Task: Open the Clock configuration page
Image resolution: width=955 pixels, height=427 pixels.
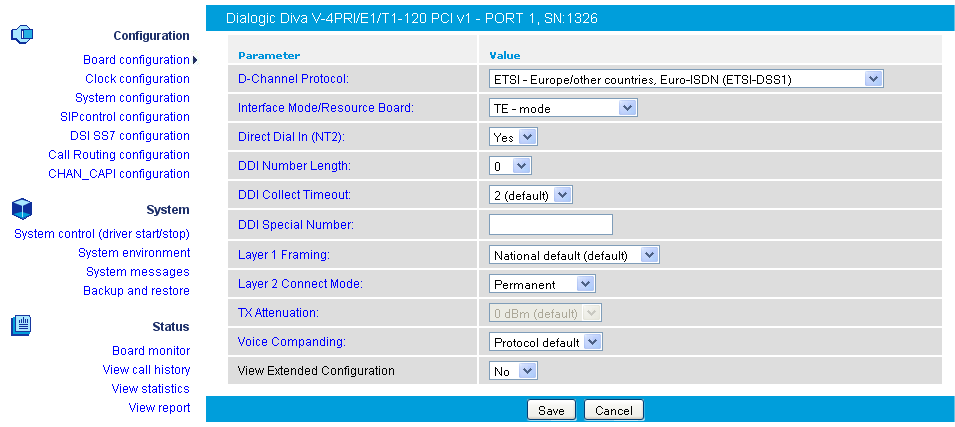Action: [137, 79]
